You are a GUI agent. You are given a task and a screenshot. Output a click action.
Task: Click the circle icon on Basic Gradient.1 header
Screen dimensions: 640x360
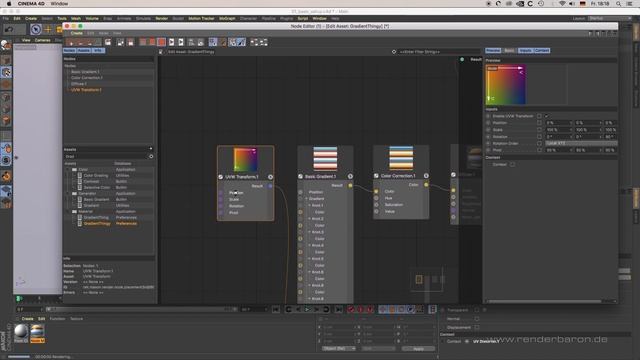tap(350, 176)
